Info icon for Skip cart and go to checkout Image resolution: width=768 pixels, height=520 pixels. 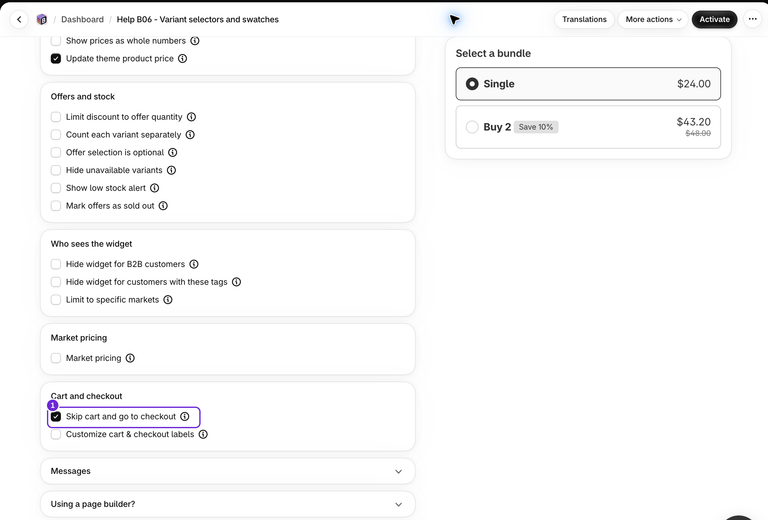tap(185, 416)
